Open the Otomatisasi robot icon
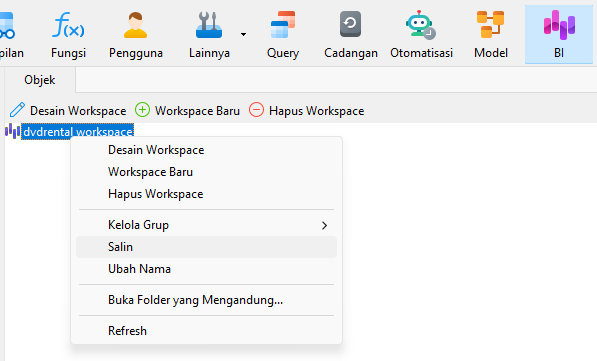The height and width of the screenshot is (361, 597). click(420, 25)
